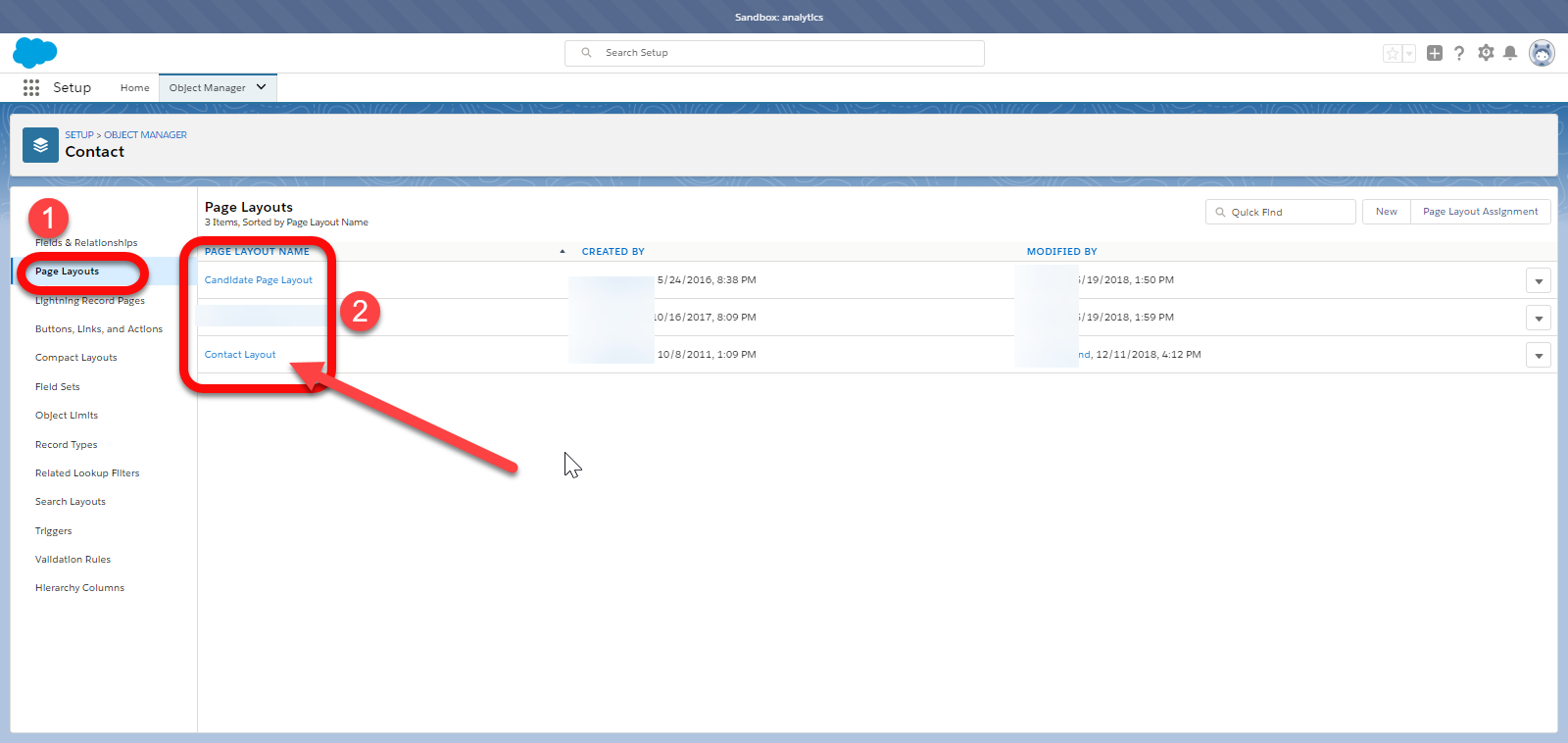Switch to the Home tab
The width and height of the screenshot is (1568, 743).
tap(135, 87)
